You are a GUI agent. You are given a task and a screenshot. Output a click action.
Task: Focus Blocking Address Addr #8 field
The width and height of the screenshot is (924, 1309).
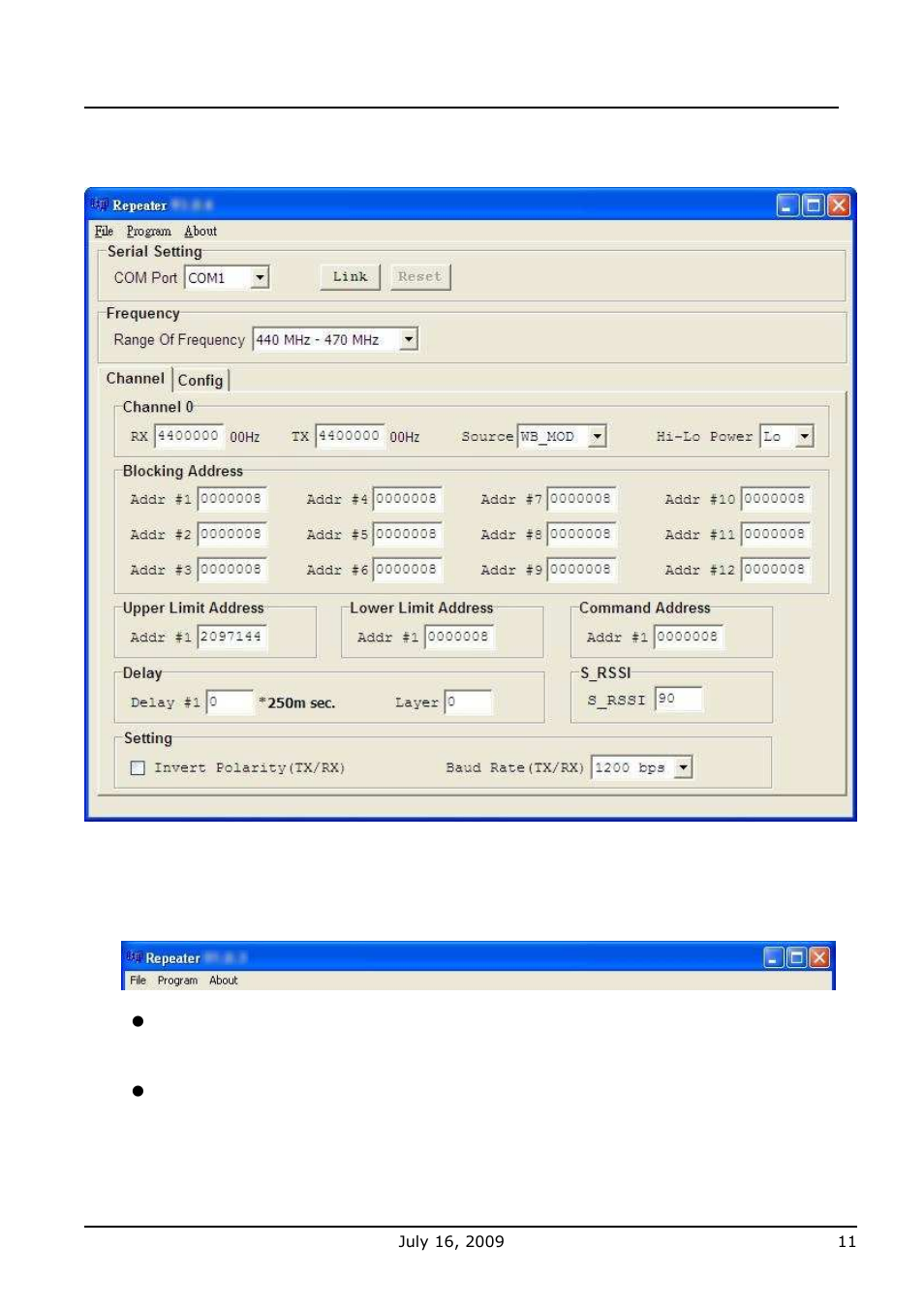click(x=581, y=534)
